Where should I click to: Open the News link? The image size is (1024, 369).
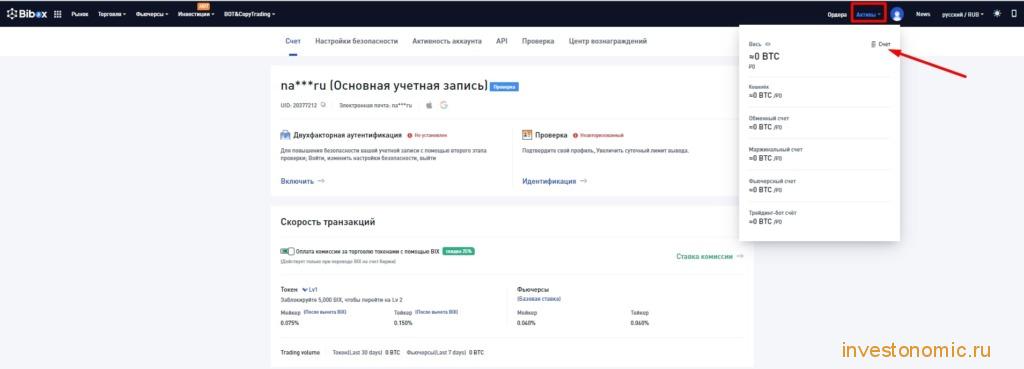click(x=923, y=14)
